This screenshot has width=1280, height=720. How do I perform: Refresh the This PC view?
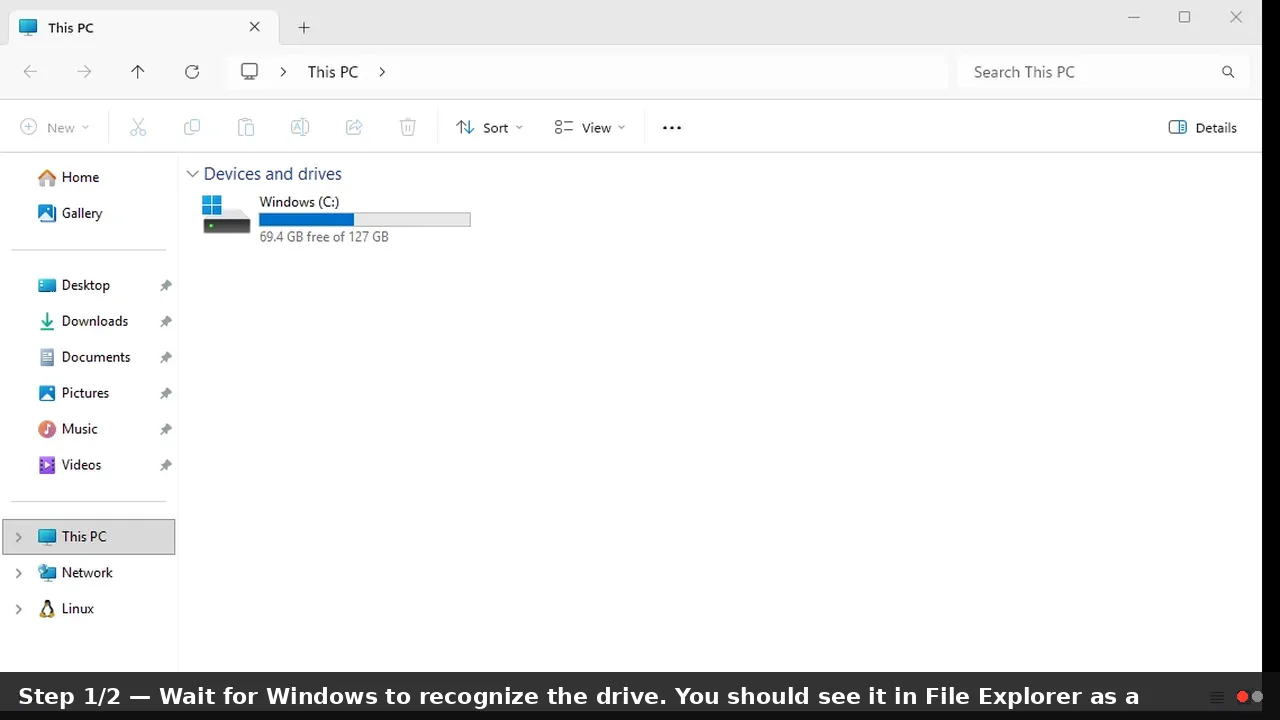click(x=192, y=72)
